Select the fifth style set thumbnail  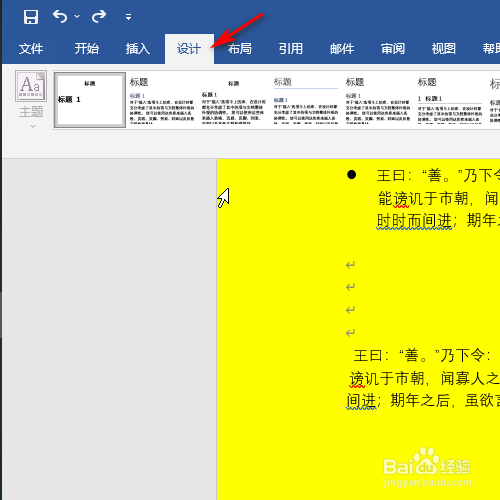378,100
